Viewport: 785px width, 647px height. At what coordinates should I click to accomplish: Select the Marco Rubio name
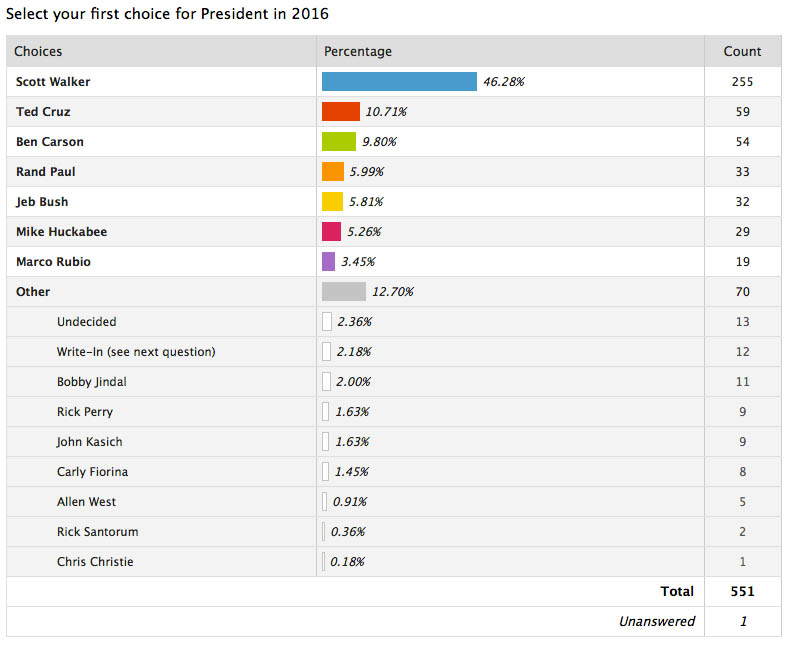tap(53, 261)
